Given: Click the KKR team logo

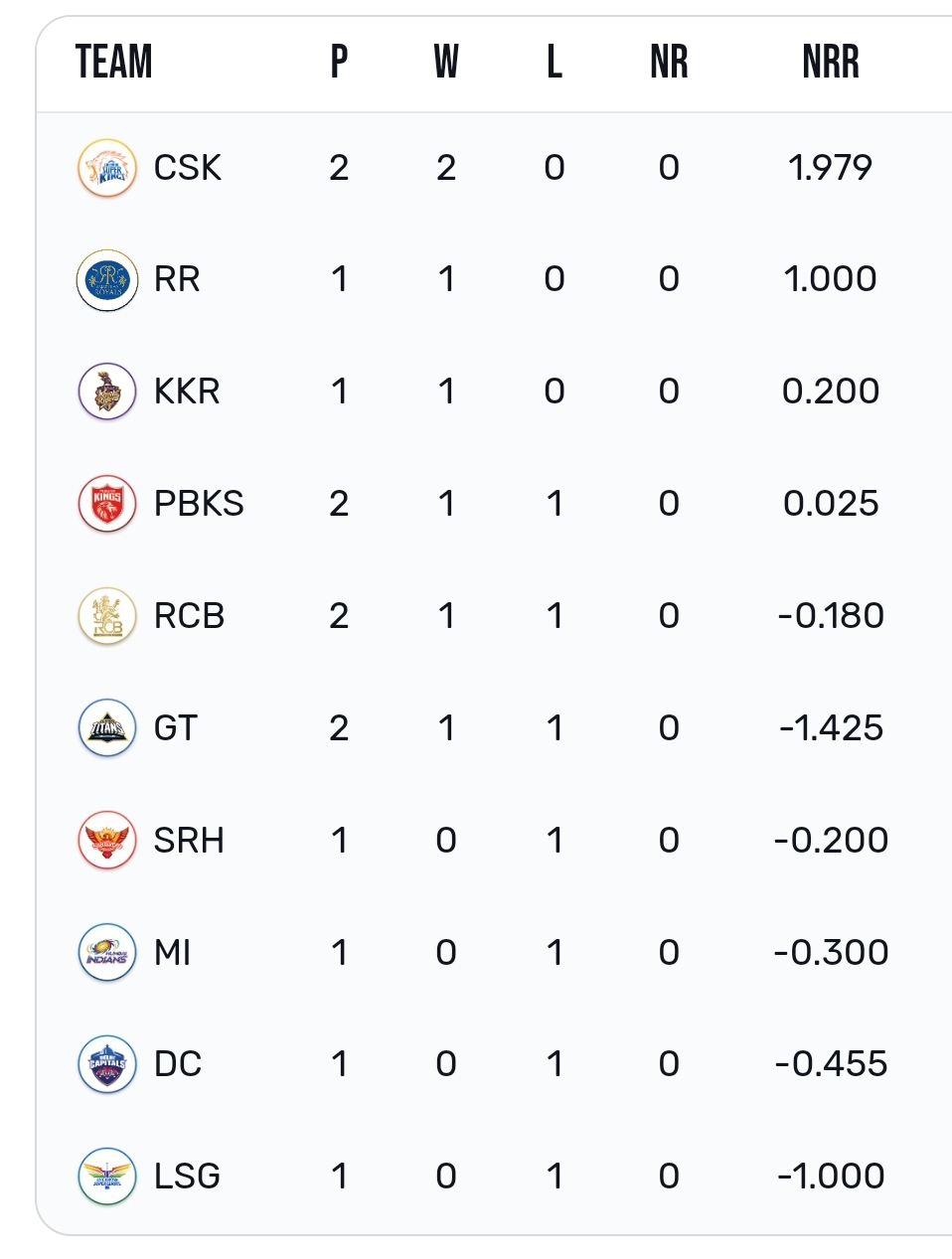Looking at the screenshot, I should [x=106, y=392].
